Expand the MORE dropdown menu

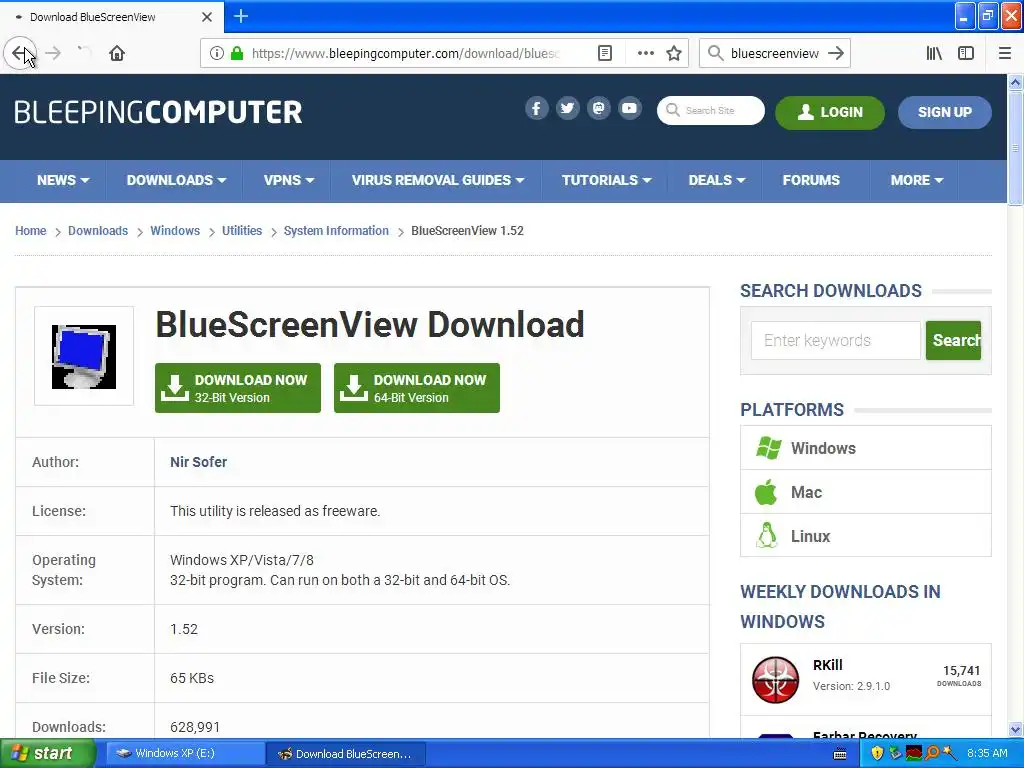coord(916,180)
